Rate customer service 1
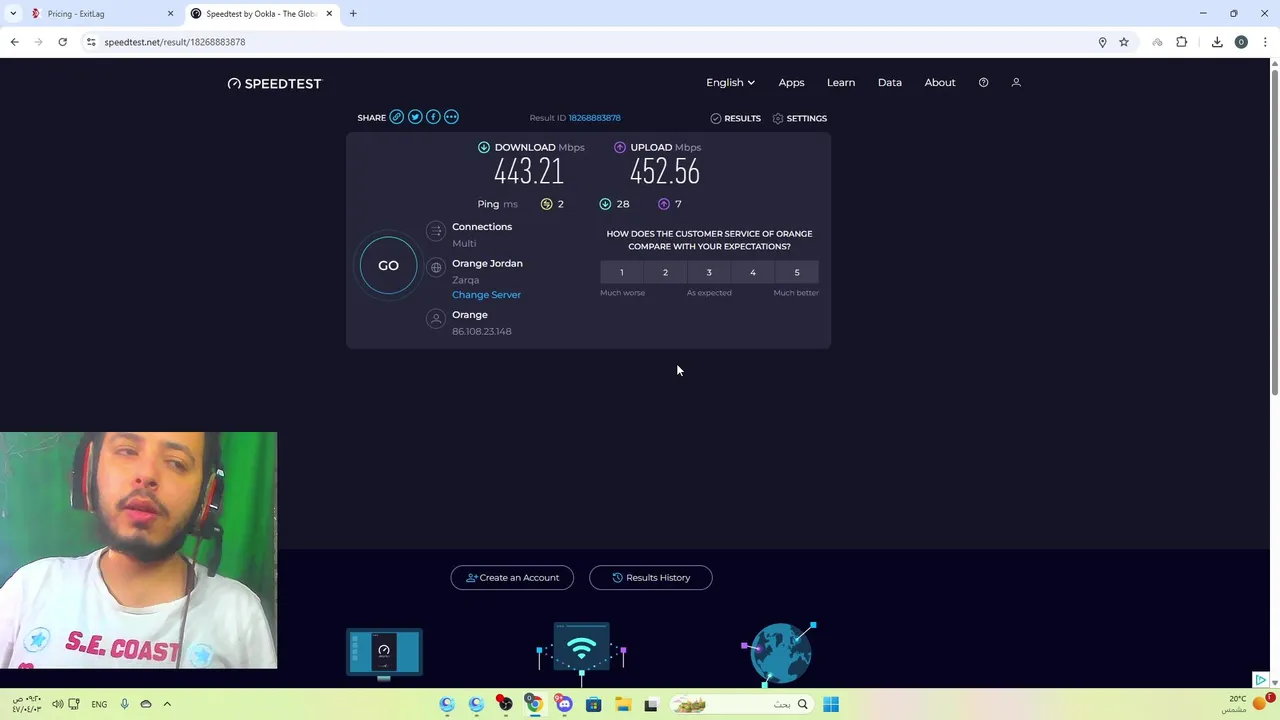The width and height of the screenshot is (1280, 720). (x=621, y=272)
